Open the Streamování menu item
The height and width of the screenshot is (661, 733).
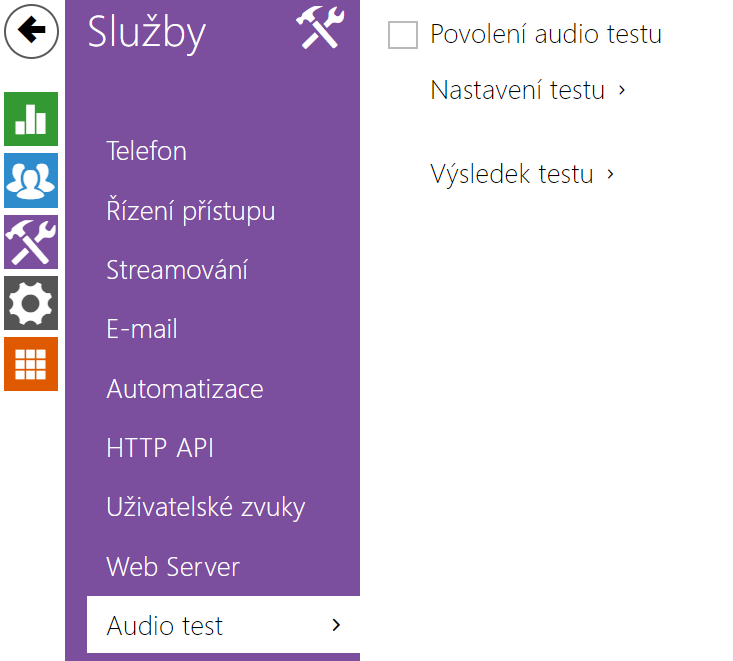pos(177,270)
